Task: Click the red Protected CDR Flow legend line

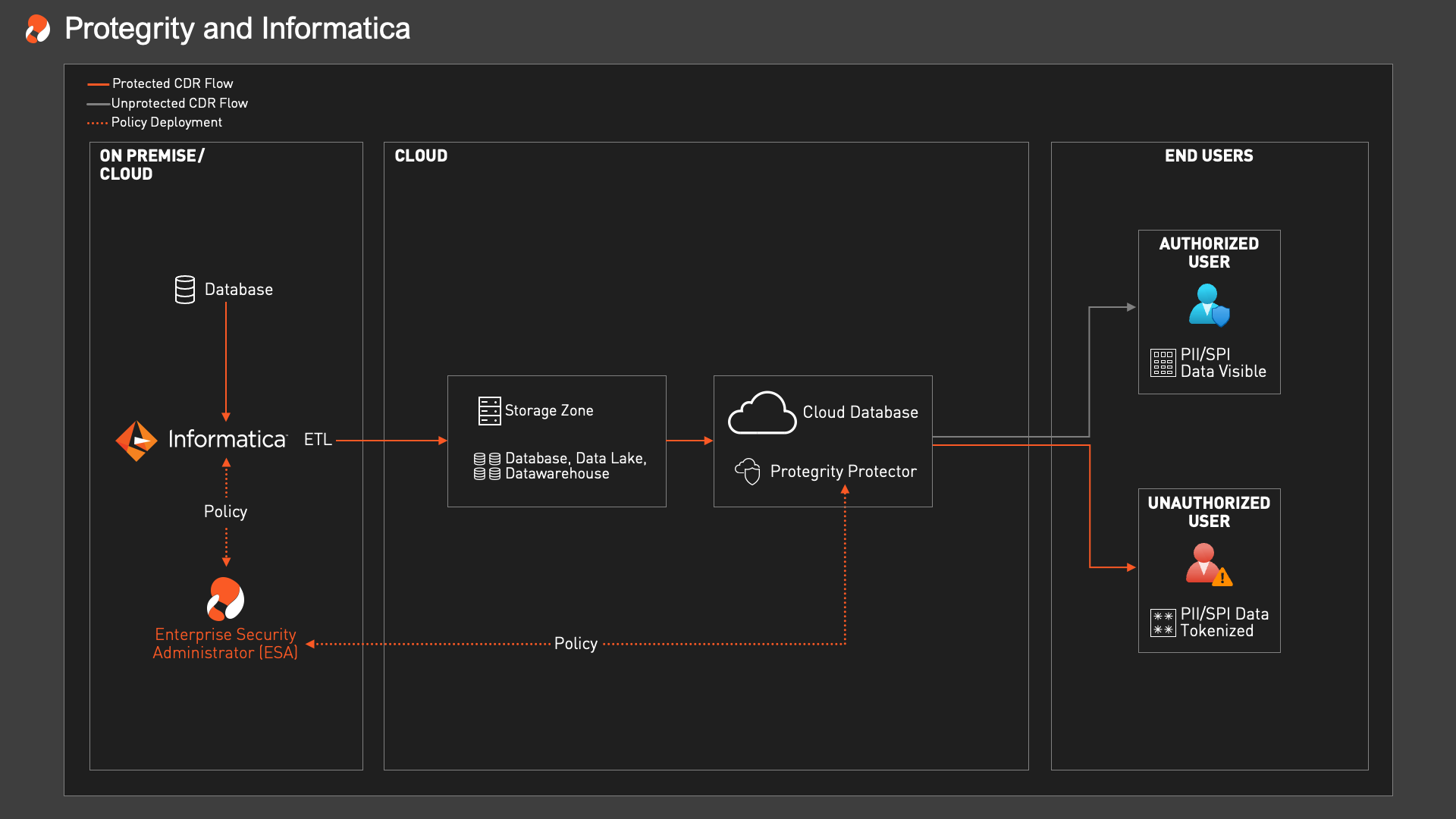Action: [x=99, y=84]
